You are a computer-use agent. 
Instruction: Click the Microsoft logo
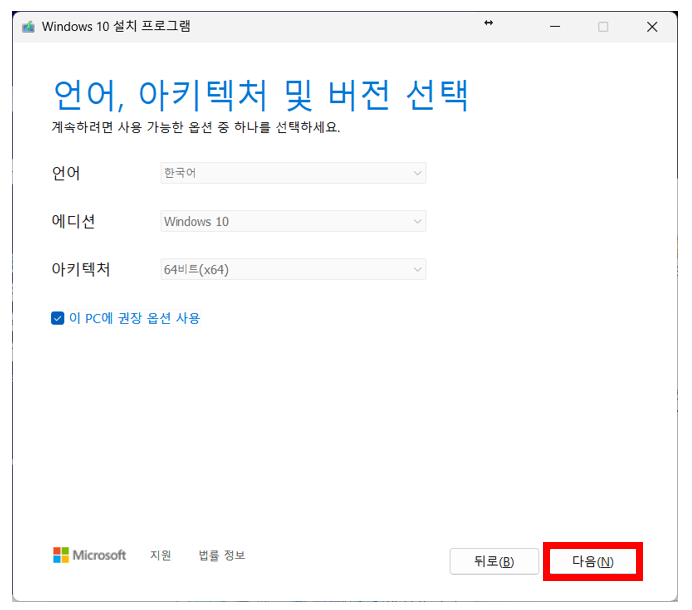(90, 555)
